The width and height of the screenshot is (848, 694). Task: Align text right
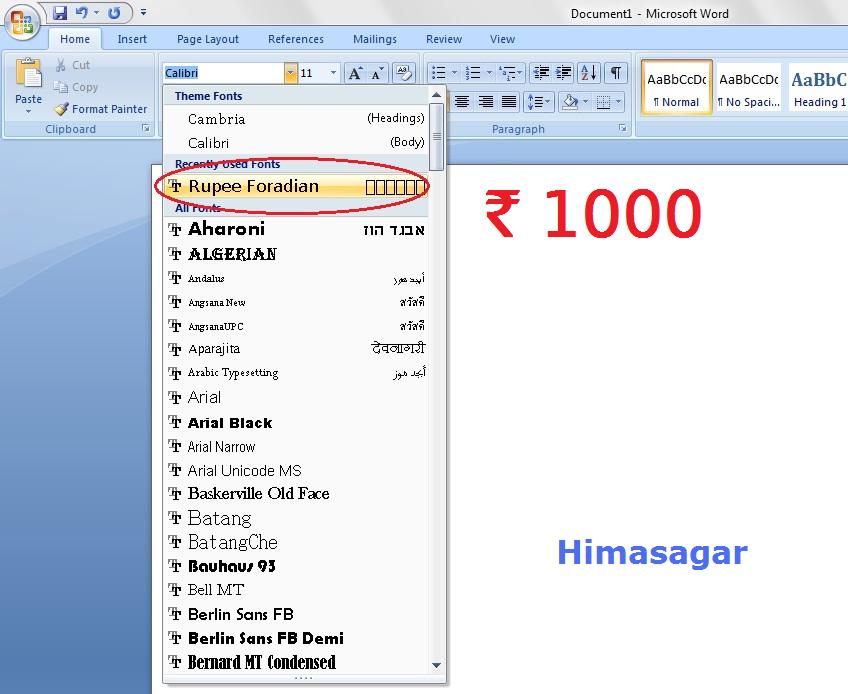coord(486,102)
